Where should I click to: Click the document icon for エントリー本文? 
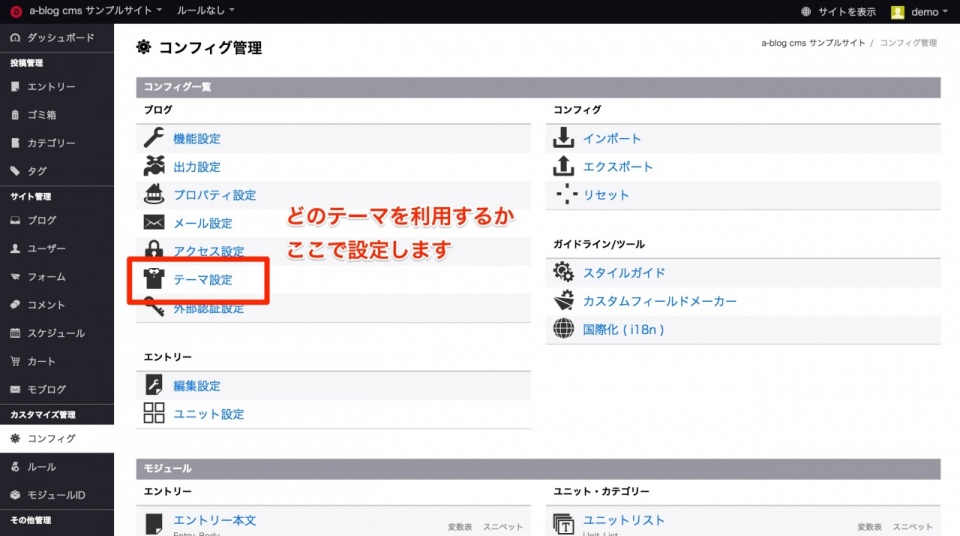pyautogui.click(x=154, y=524)
